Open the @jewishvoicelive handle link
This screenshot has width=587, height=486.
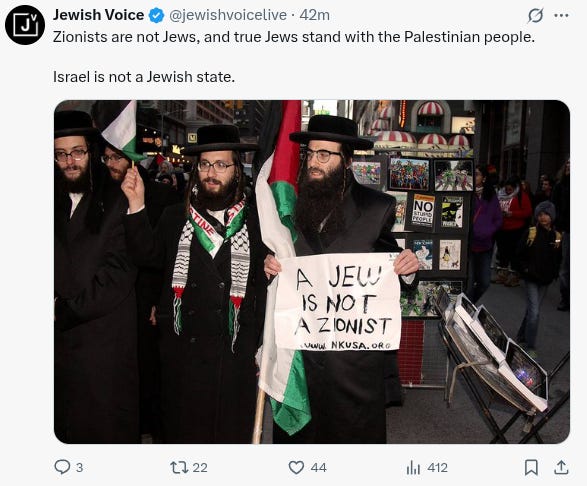(228, 15)
